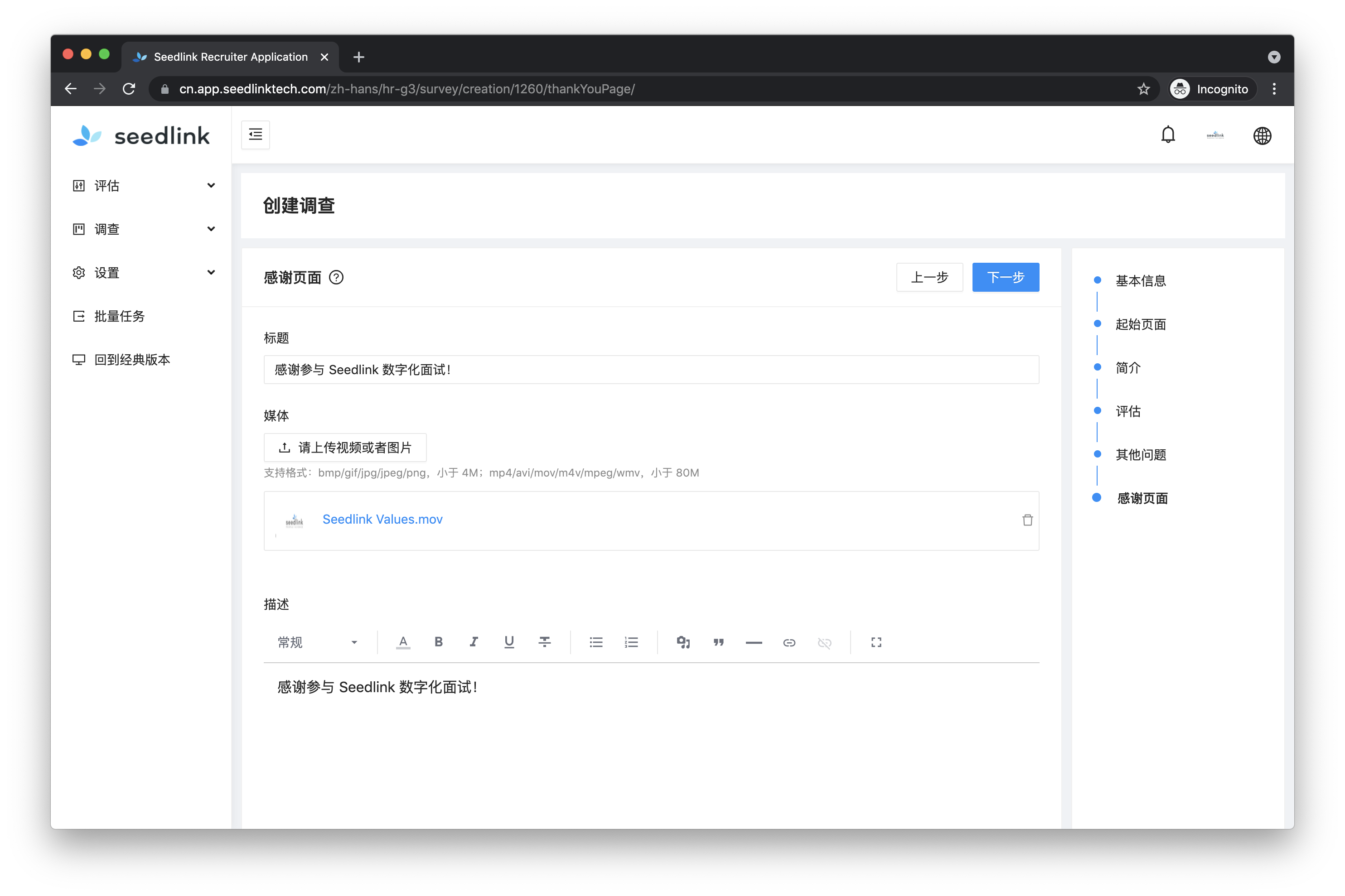This screenshot has width=1345, height=896.
Task: Open notifications bell
Action: pos(1167,135)
